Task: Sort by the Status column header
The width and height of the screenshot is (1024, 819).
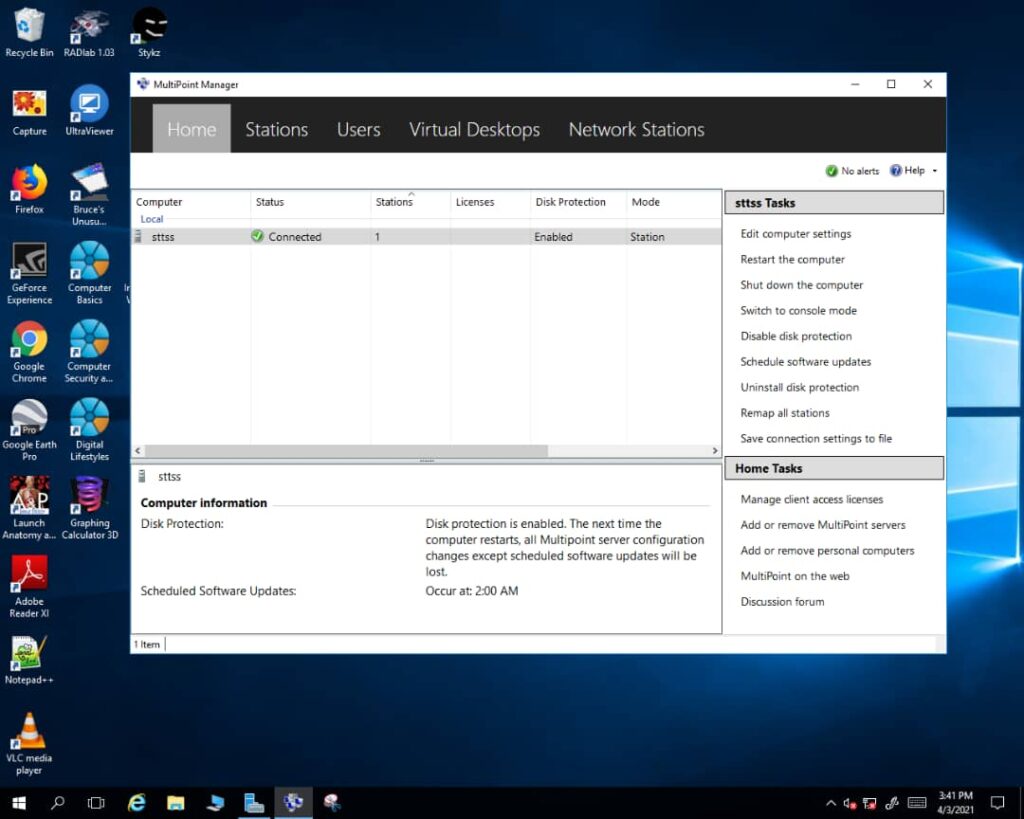Action: 310,202
